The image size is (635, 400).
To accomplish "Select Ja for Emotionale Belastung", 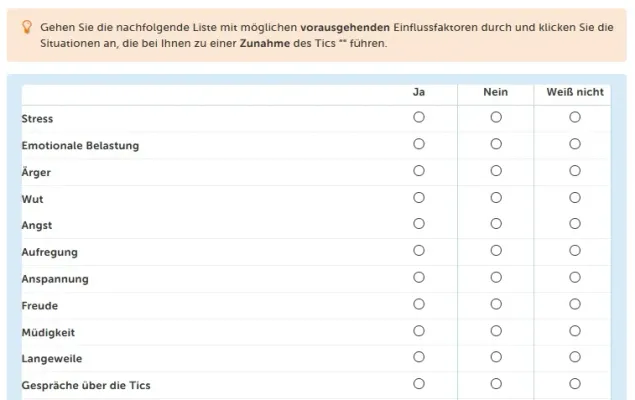I will 419,144.
